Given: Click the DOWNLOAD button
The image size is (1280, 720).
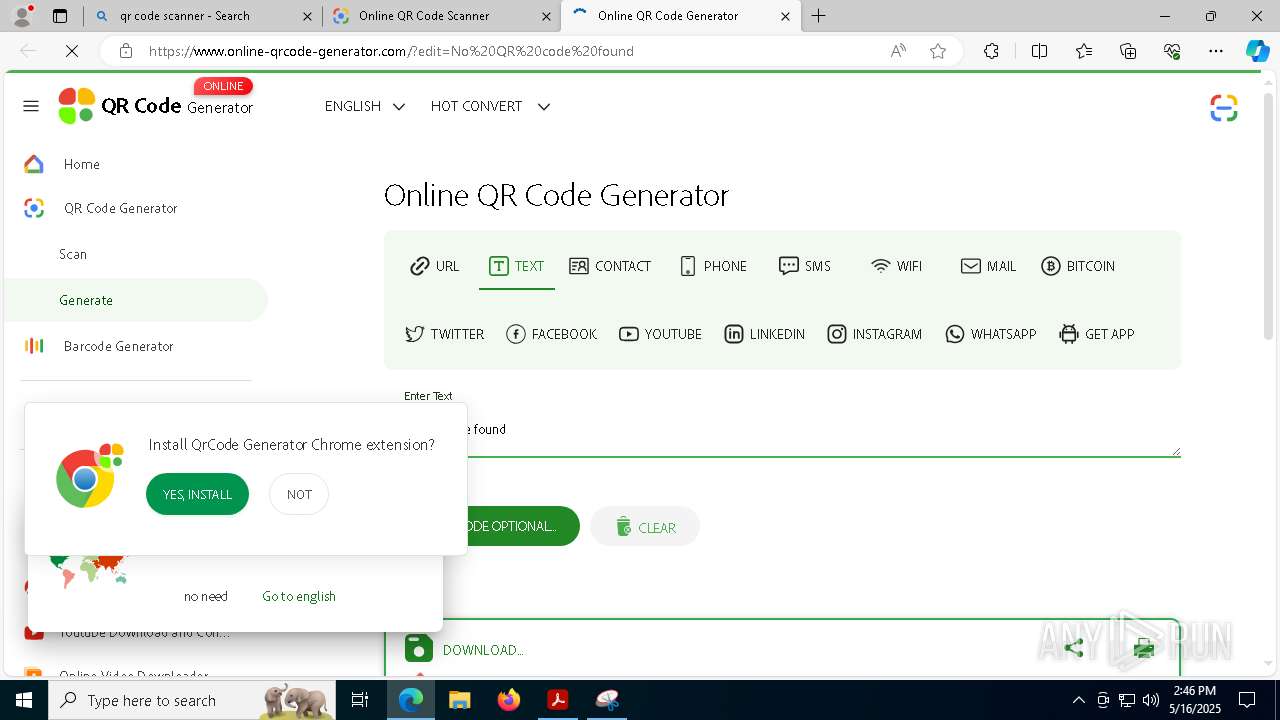Looking at the screenshot, I should (465, 649).
